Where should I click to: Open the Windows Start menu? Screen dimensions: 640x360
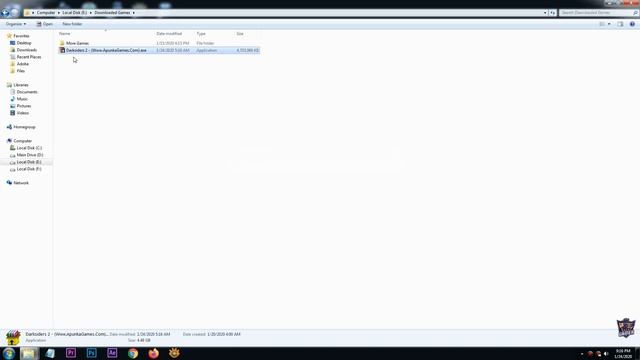9,353
